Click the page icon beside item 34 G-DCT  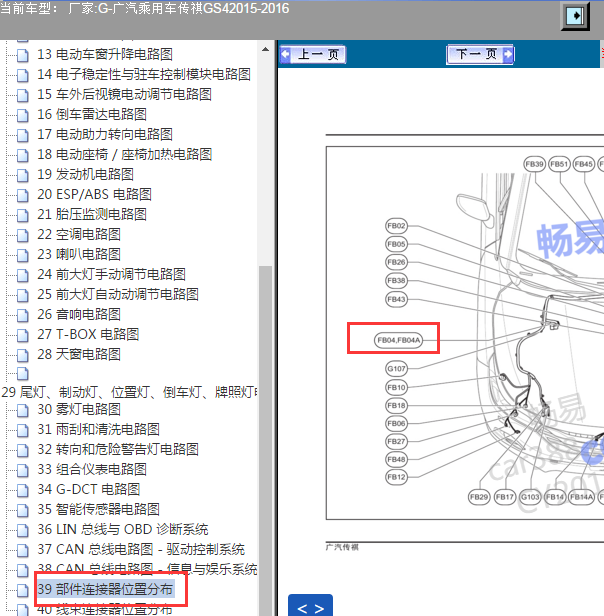tap(23, 491)
